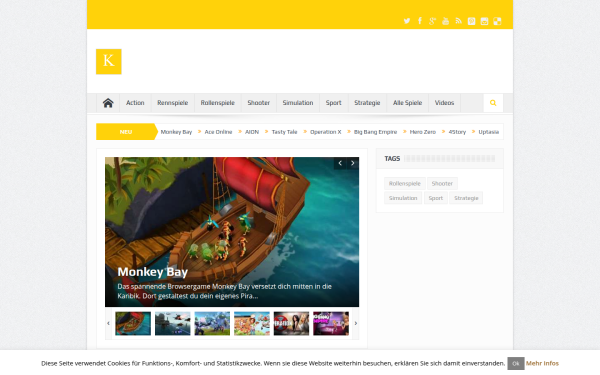Open Mehr Infos cookie link
Viewport: 600px width, 375px height.
(x=542, y=363)
